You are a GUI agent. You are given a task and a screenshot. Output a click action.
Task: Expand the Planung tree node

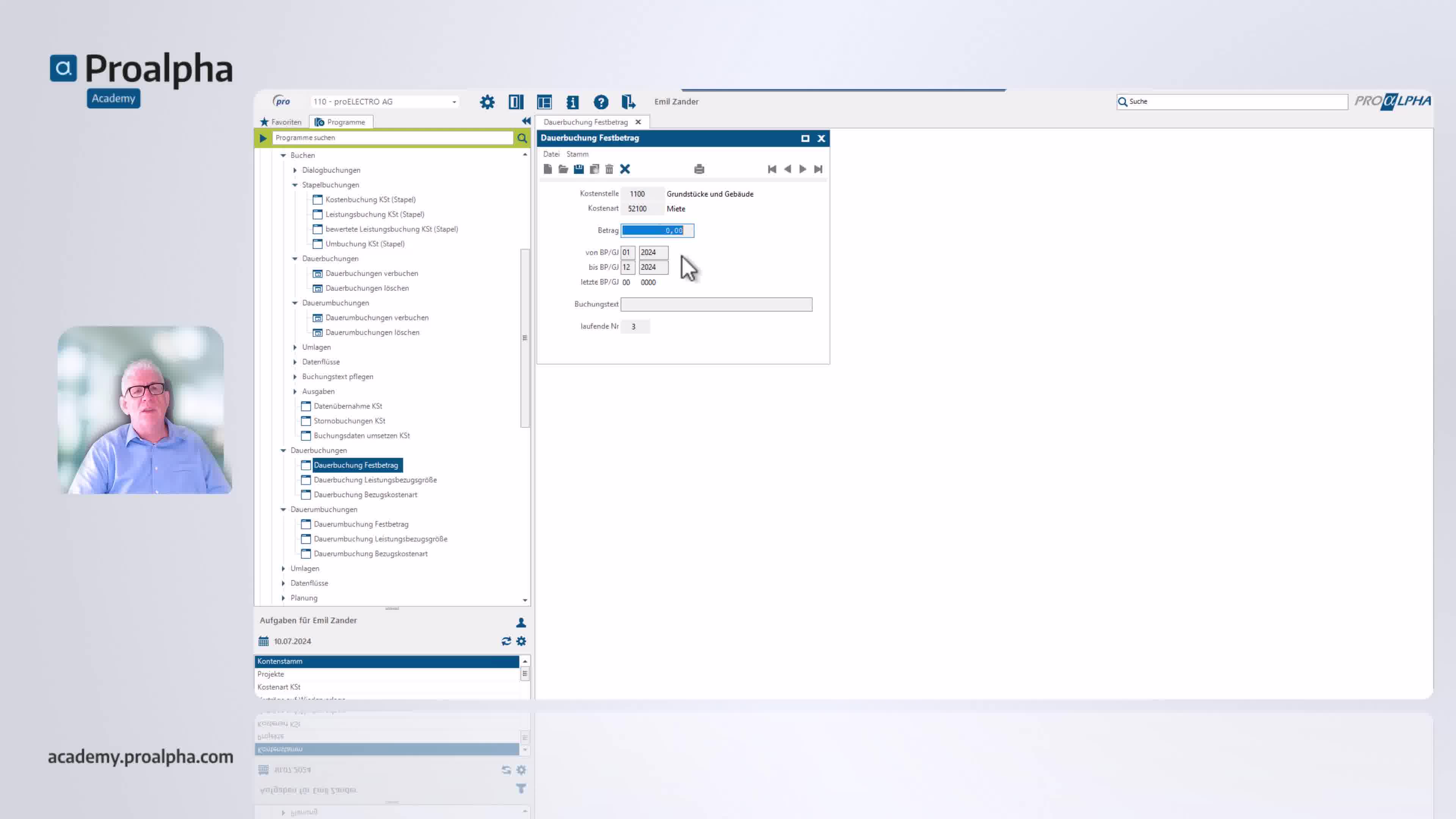[284, 598]
